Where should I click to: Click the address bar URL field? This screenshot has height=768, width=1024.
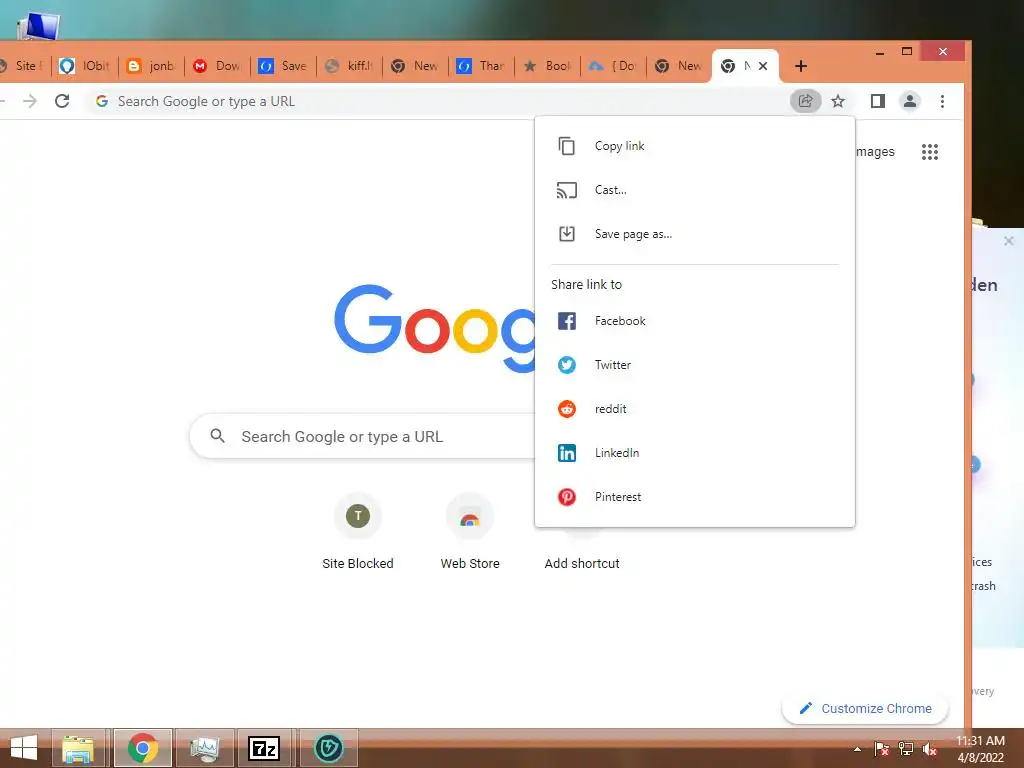(436, 101)
